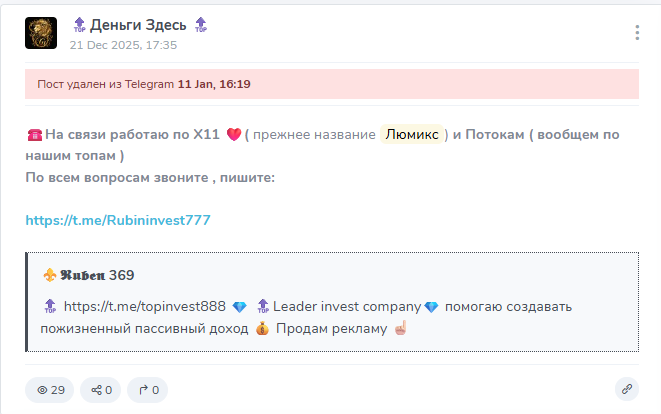The image size is (661, 414).
Task: Open the Деньги Здесь channel name
Action: point(138,25)
